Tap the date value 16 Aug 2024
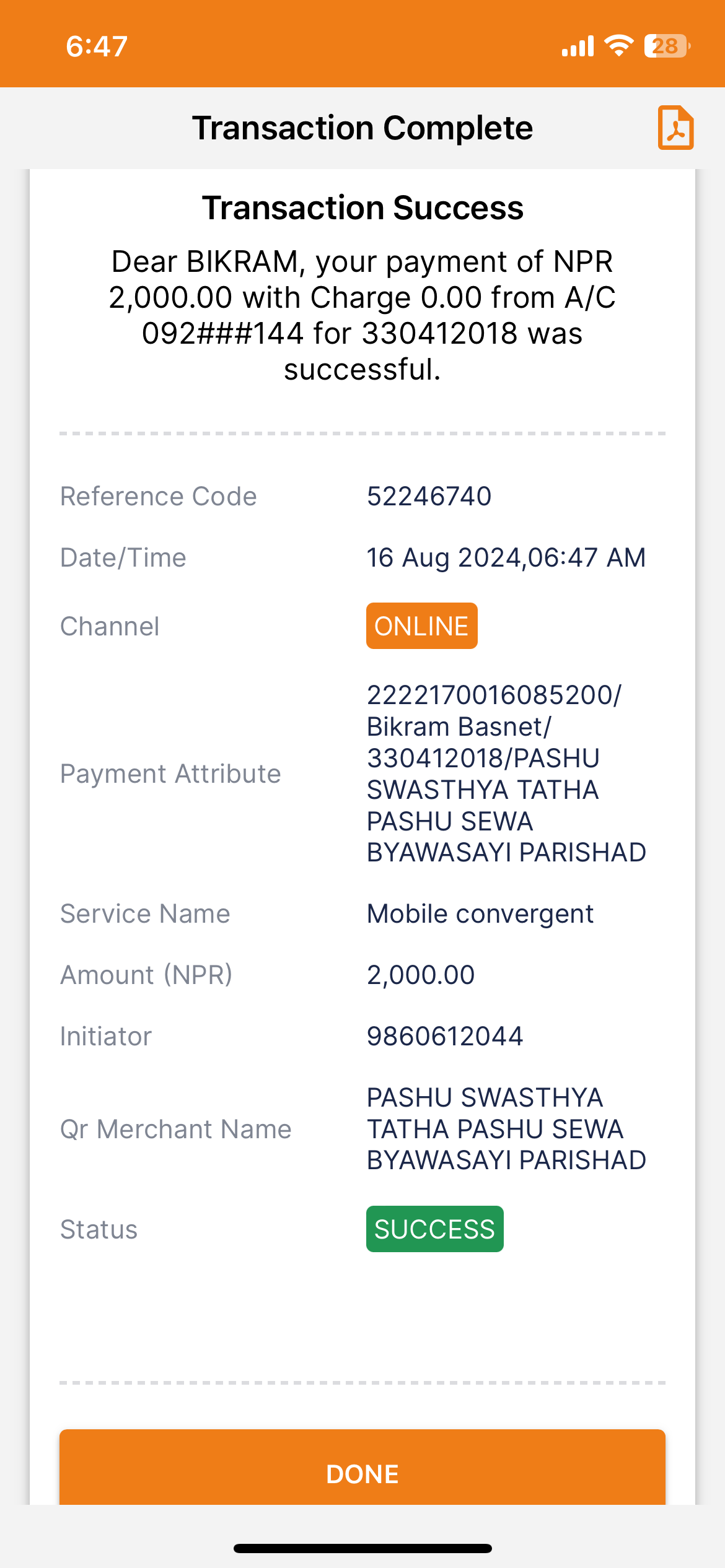 click(x=445, y=557)
